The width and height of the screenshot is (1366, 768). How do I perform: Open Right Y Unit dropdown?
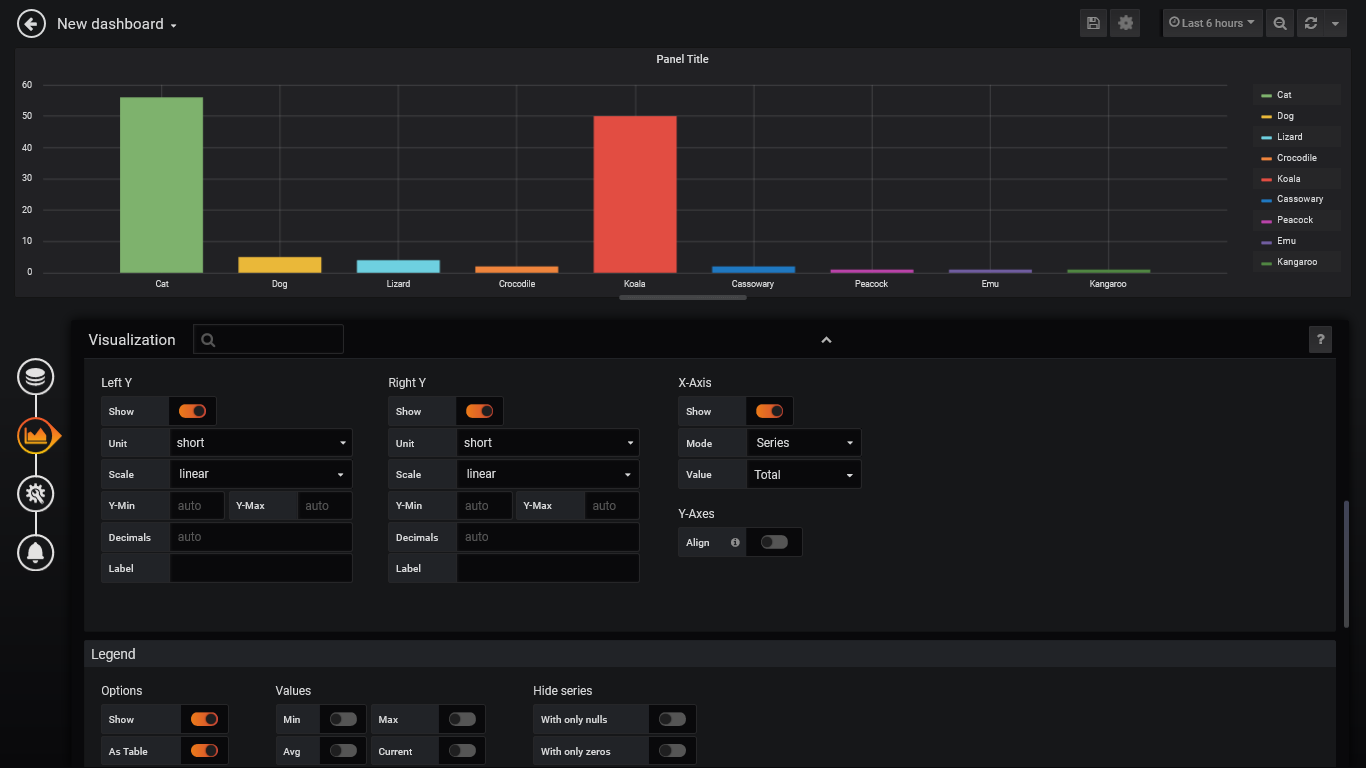548,443
